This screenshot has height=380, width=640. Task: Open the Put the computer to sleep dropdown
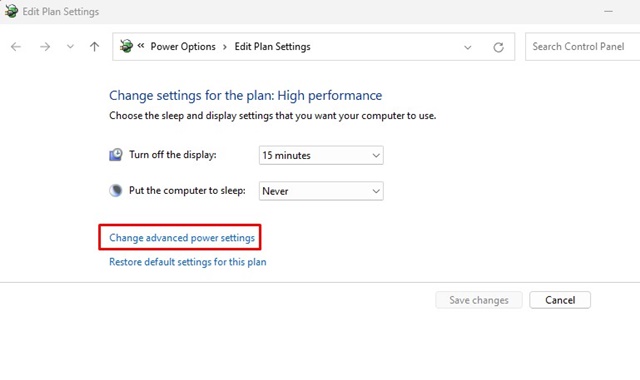321,191
